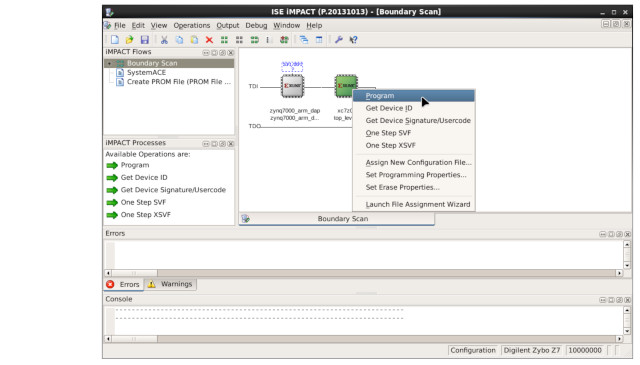Open the Edit menu
Screen dimensions: 640x365
click(x=138, y=25)
